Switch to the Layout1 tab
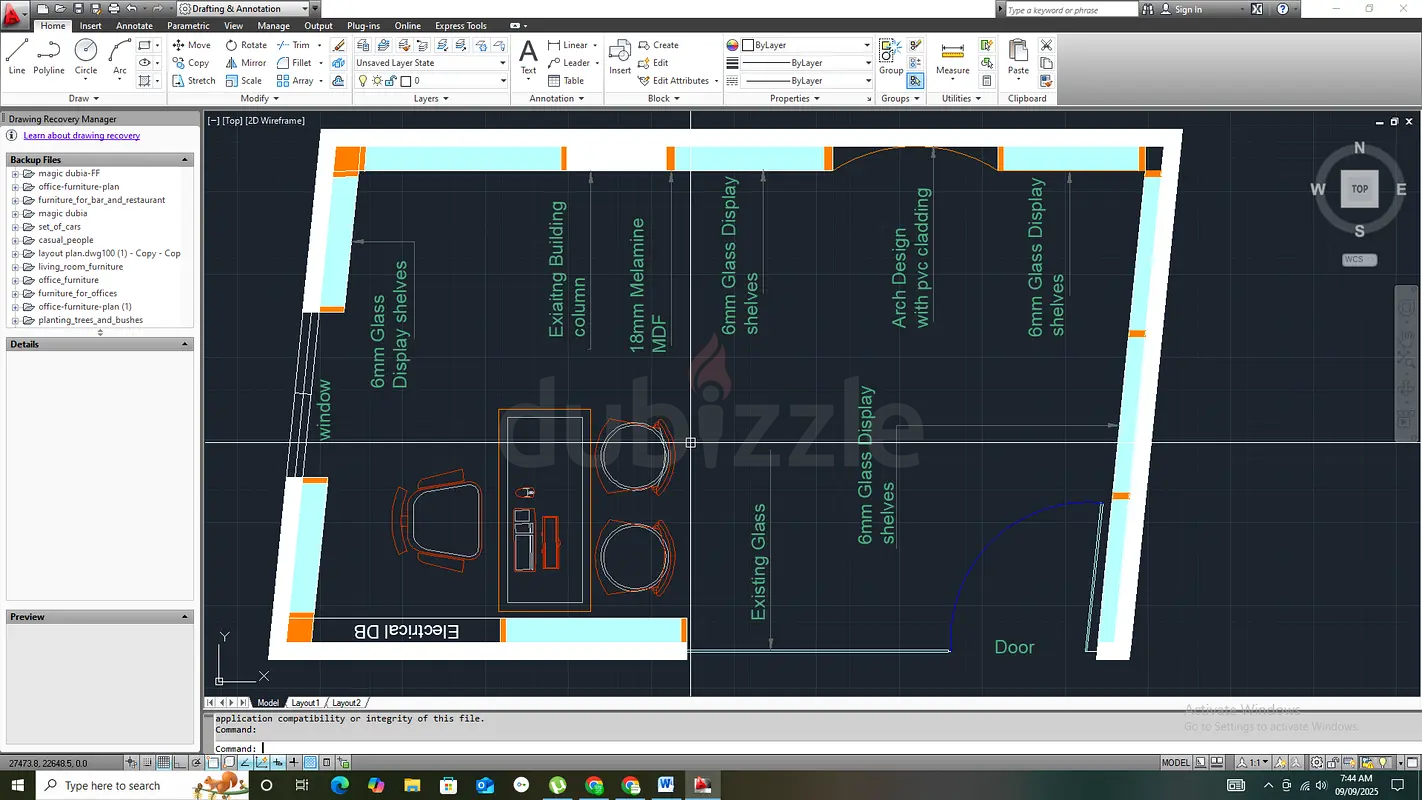The height and width of the screenshot is (800, 1422). (x=306, y=702)
